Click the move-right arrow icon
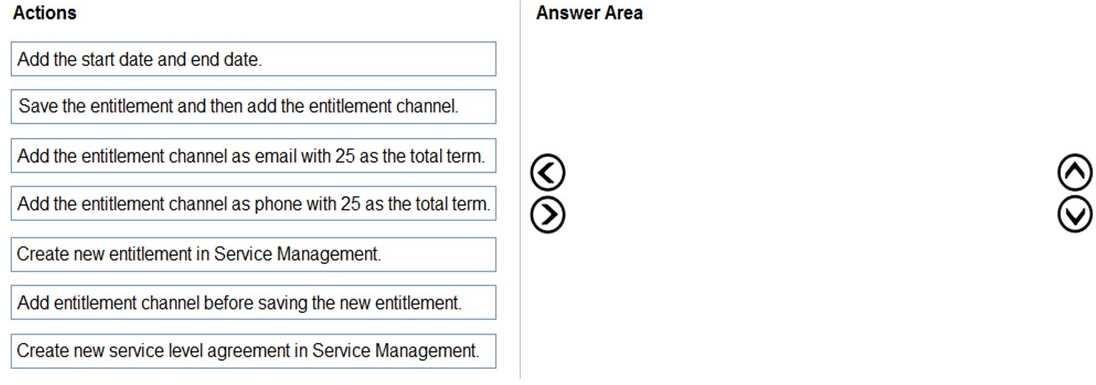The image size is (1096, 385). [547, 215]
